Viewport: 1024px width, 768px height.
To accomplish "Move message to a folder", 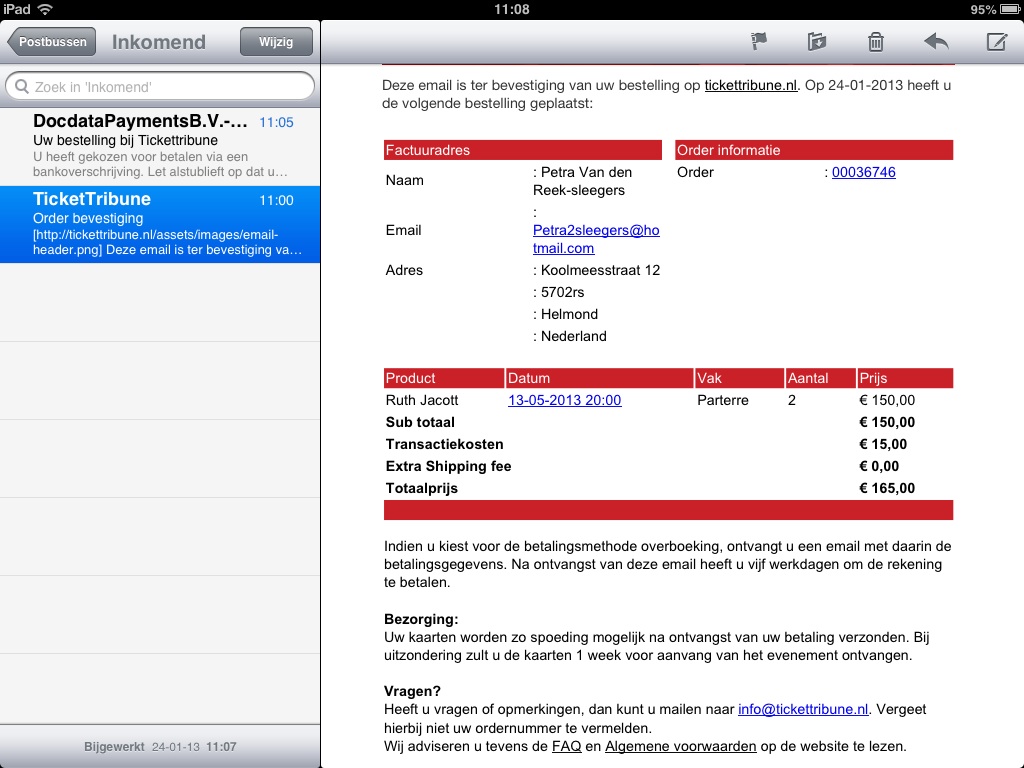I will point(817,42).
